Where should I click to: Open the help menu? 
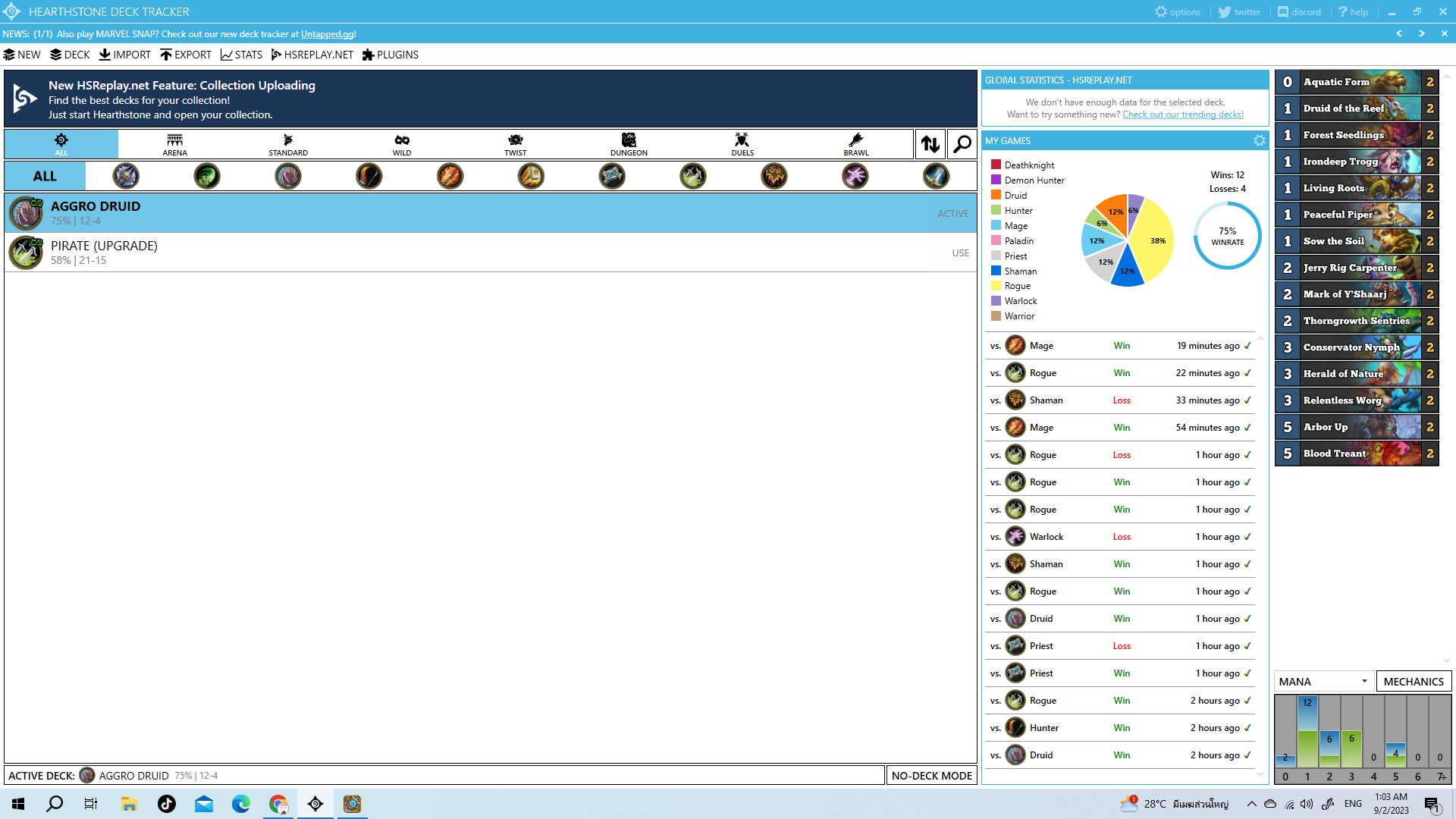(x=1353, y=11)
